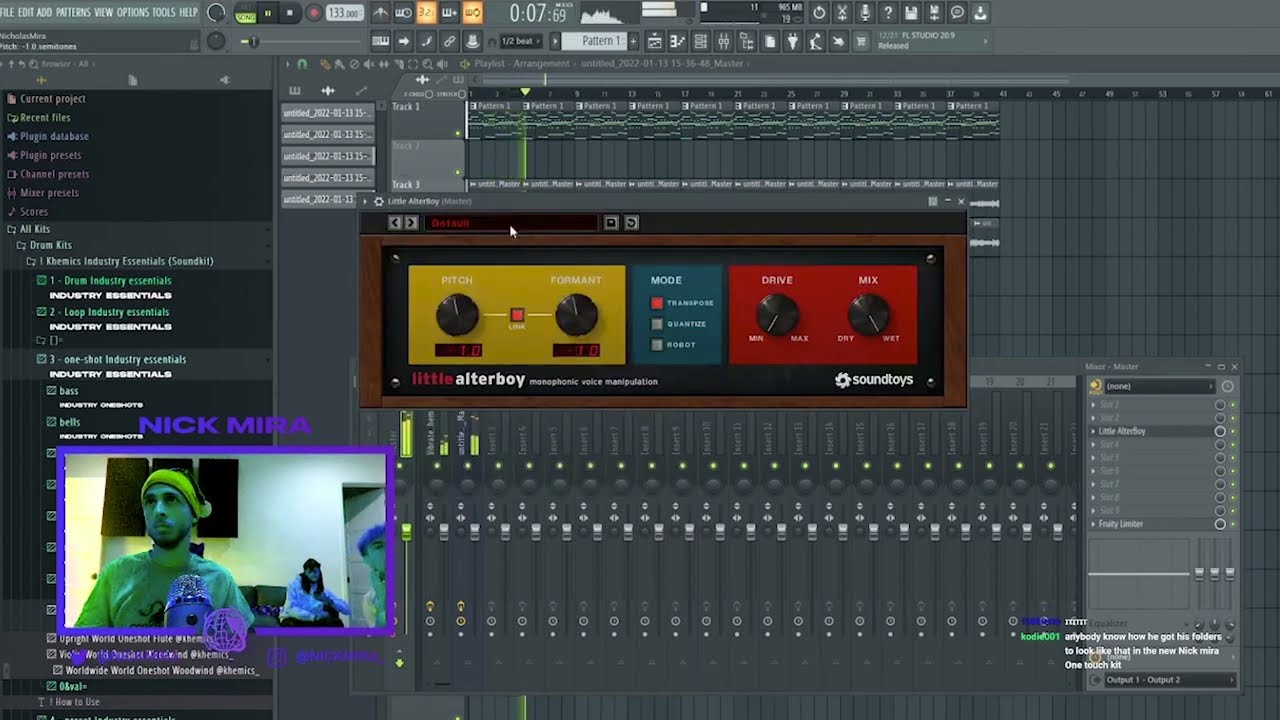Open the ADD menu
The image size is (1280, 720).
pos(45,12)
